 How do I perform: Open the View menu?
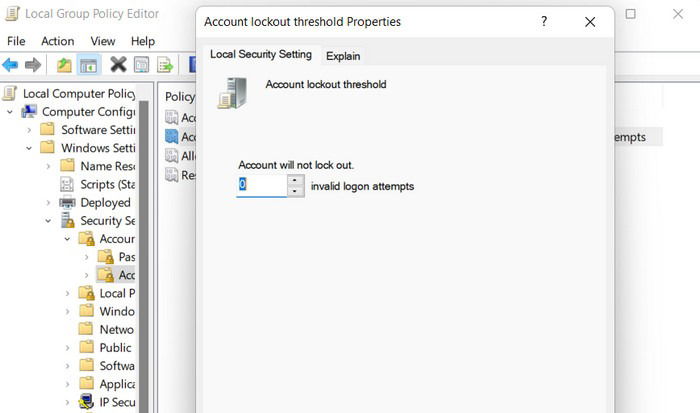(103, 41)
